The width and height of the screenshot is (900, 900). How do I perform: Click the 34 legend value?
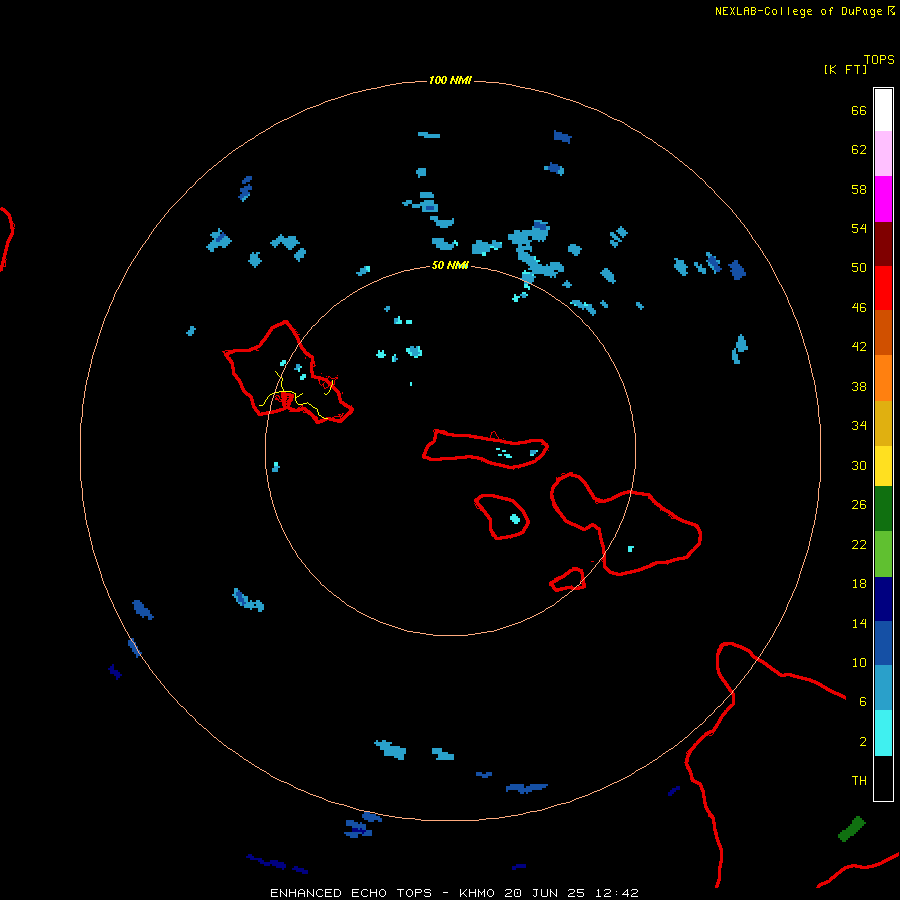(859, 426)
